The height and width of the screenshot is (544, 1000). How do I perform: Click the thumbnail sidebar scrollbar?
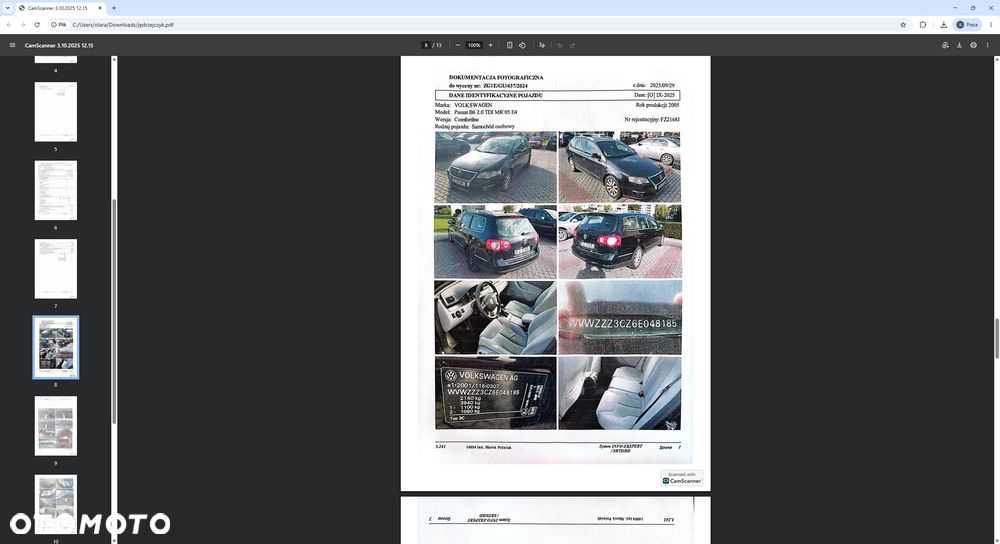(x=114, y=311)
